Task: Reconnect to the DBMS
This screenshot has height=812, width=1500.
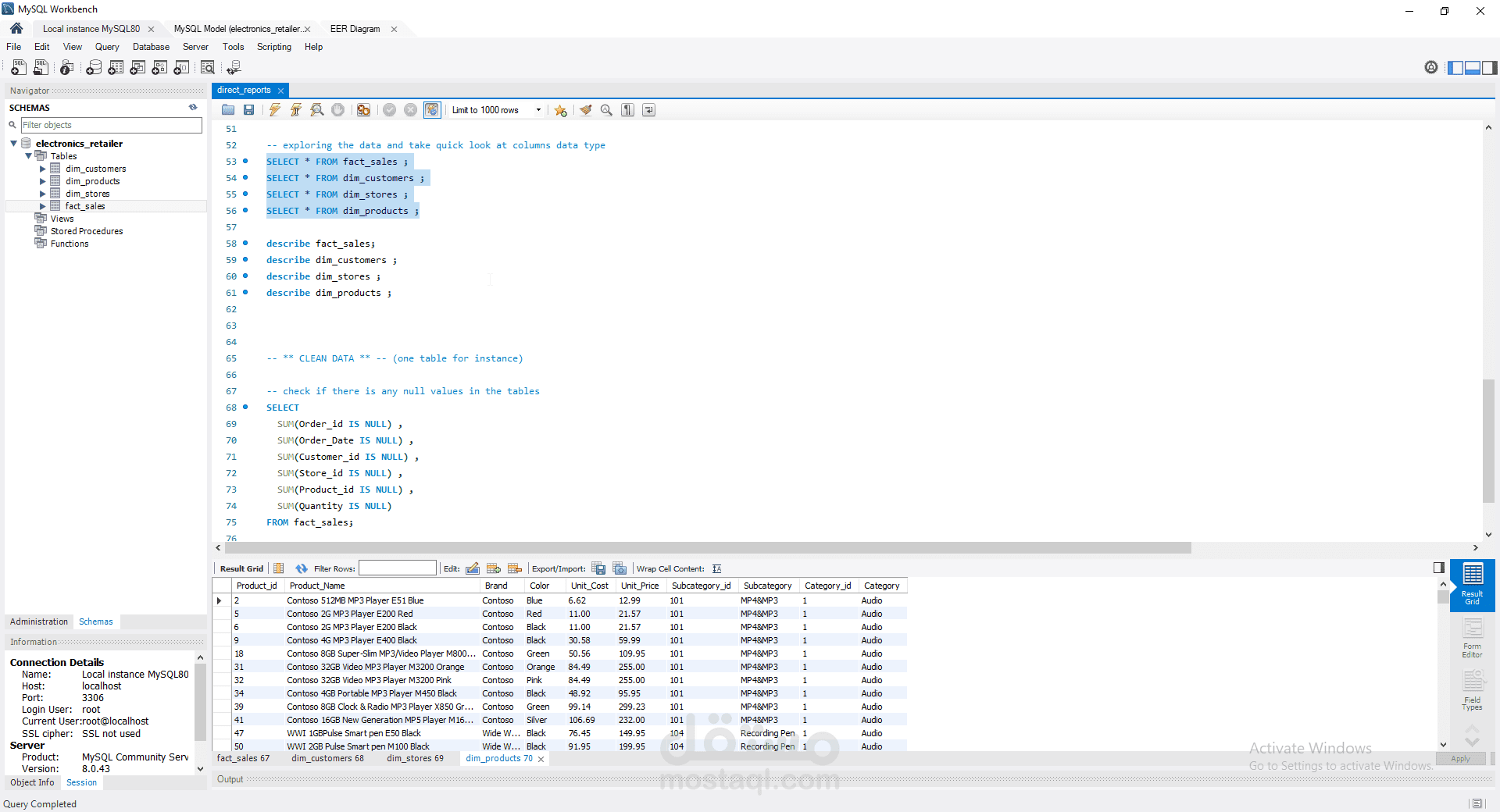Action: (x=234, y=68)
